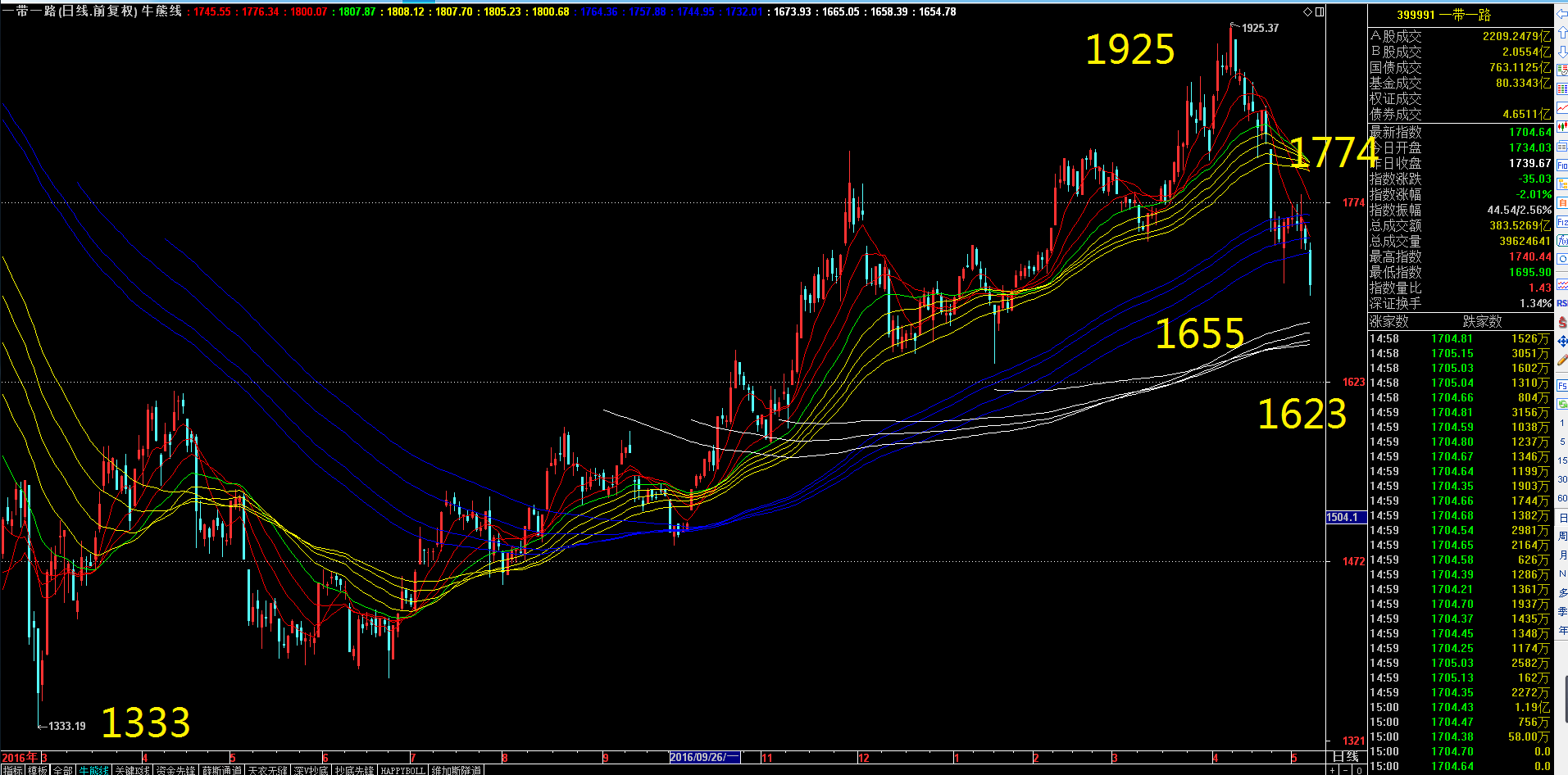Screen dimensions: 1568x775
Task: Open the color grid table icon
Action: coord(1561,88)
